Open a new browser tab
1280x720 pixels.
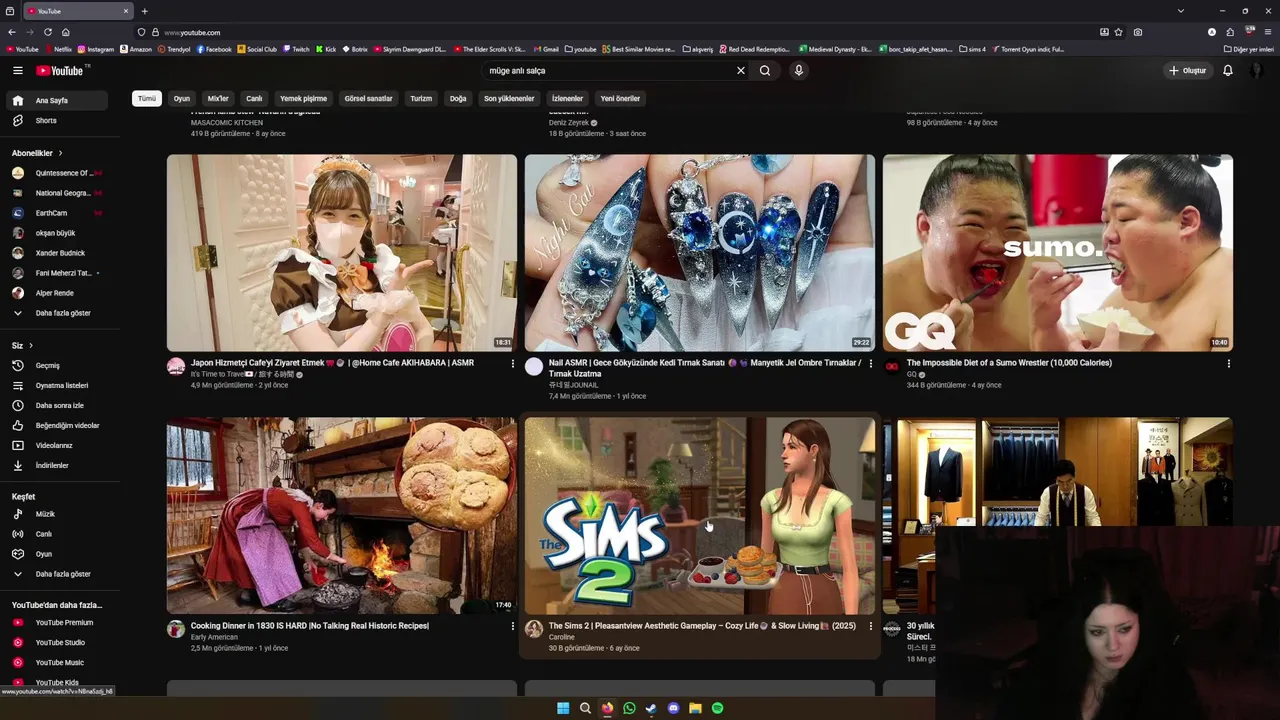[144, 11]
